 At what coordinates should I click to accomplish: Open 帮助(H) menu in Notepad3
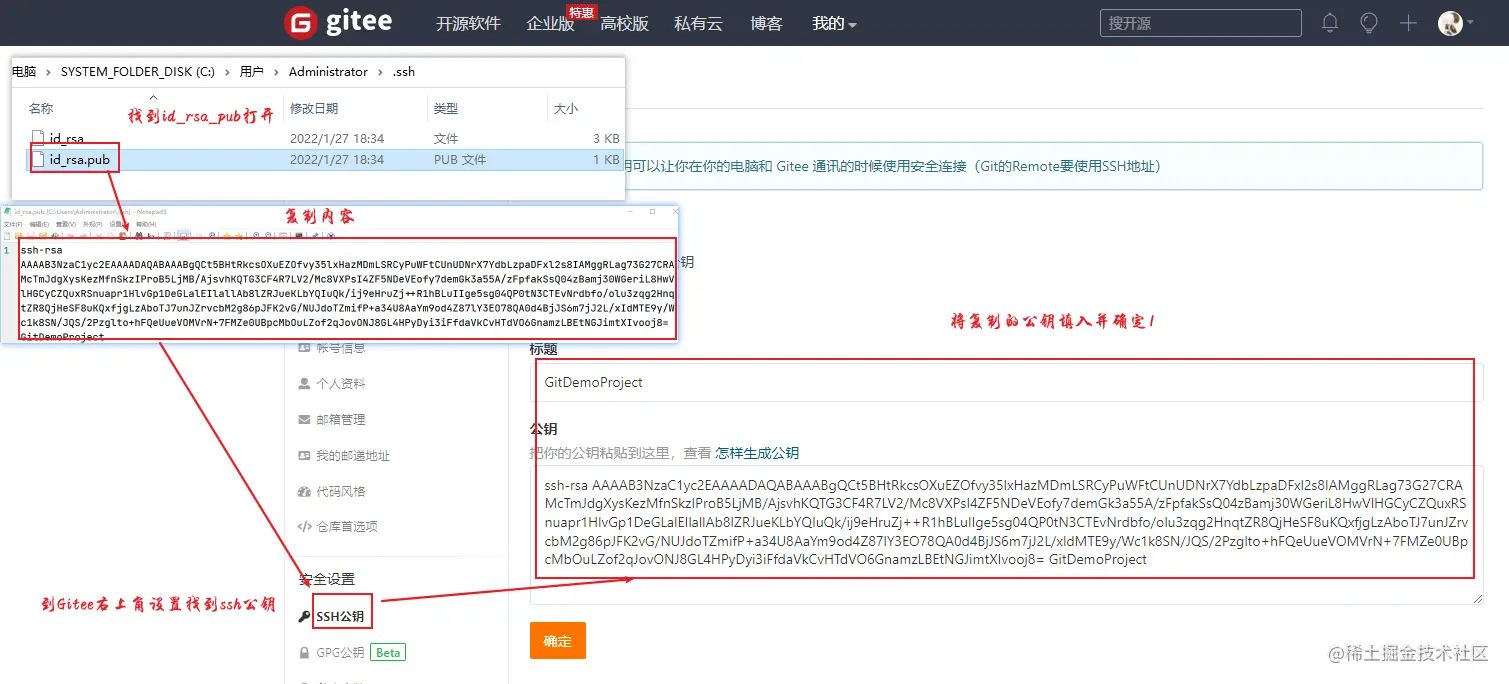click(148, 224)
